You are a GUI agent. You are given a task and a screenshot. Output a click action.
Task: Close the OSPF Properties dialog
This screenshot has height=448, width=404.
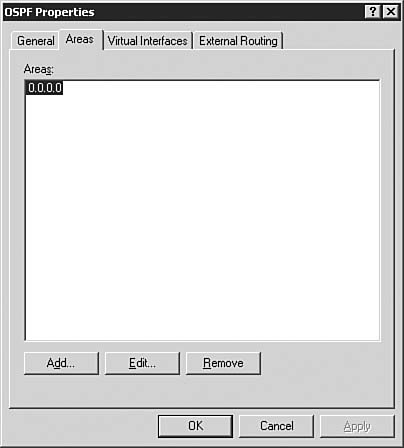click(x=391, y=12)
